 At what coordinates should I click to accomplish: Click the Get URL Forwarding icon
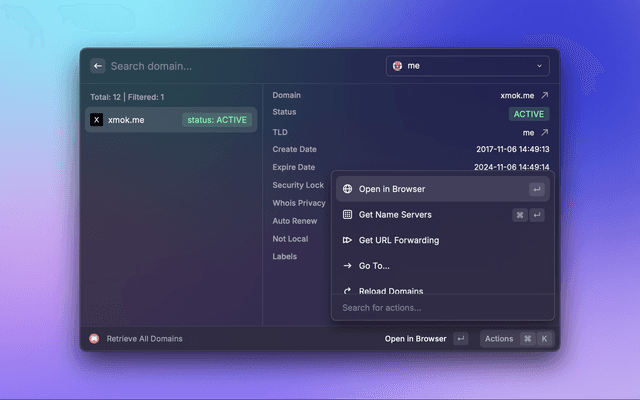[x=346, y=240]
